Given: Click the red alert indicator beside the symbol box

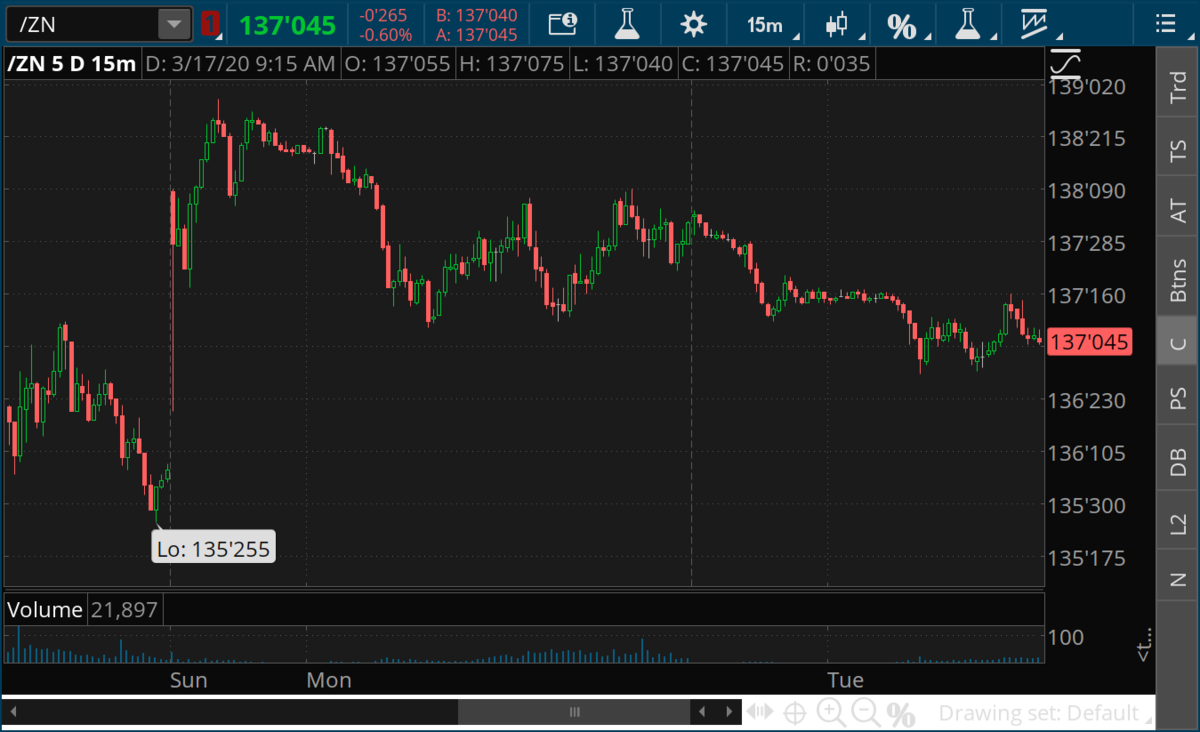Looking at the screenshot, I should coord(210,24).
